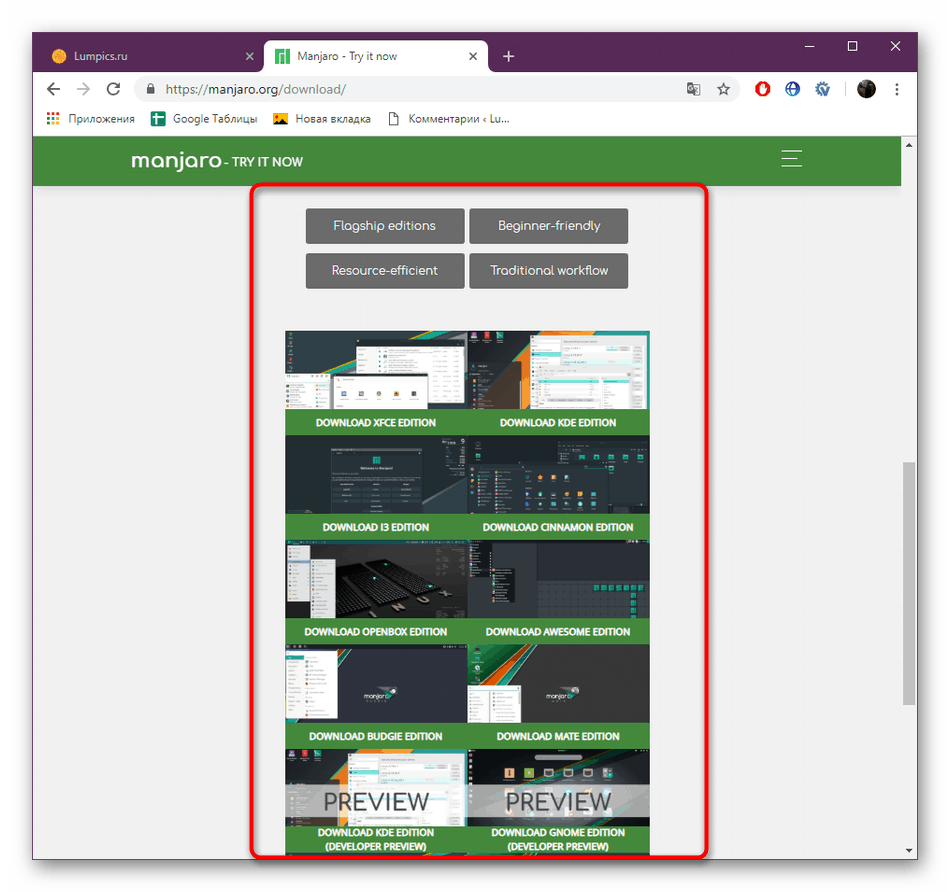950x892 pixels.
Task: Open the Budgie edition screenshot thumbnail
Action: point(376,684)
